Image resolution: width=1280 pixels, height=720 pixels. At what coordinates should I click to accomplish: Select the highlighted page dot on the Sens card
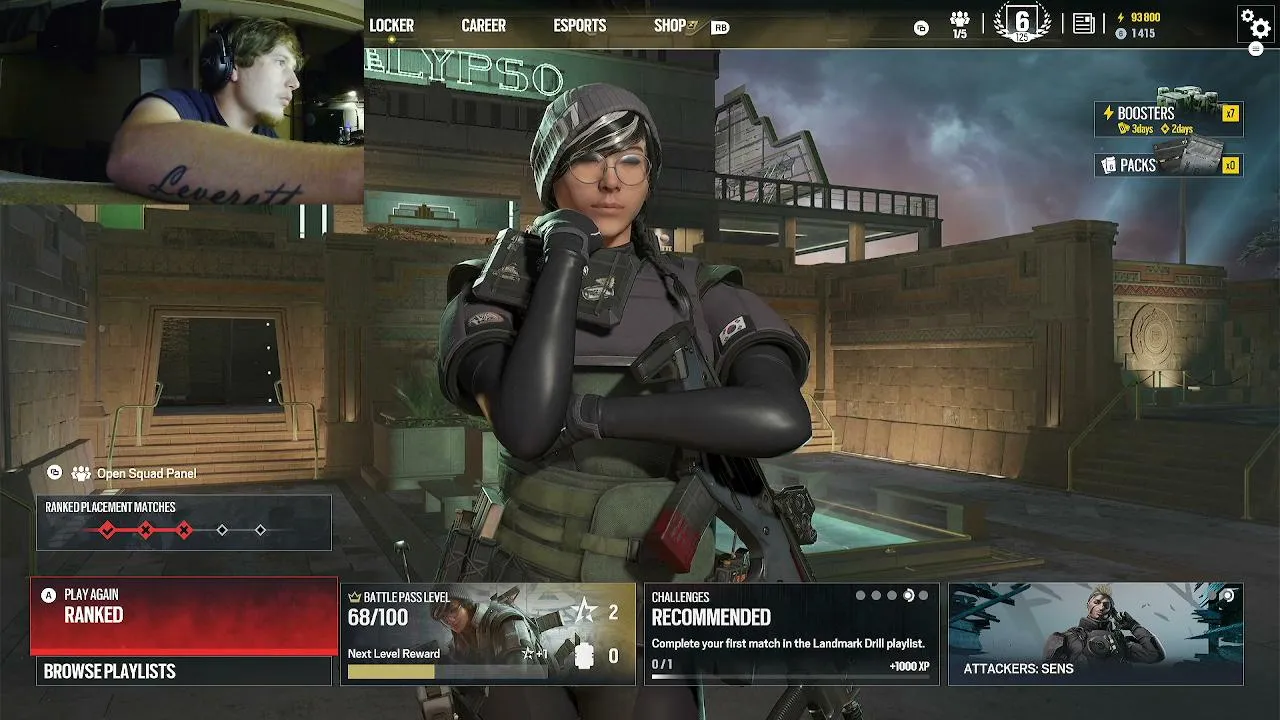1228,596
